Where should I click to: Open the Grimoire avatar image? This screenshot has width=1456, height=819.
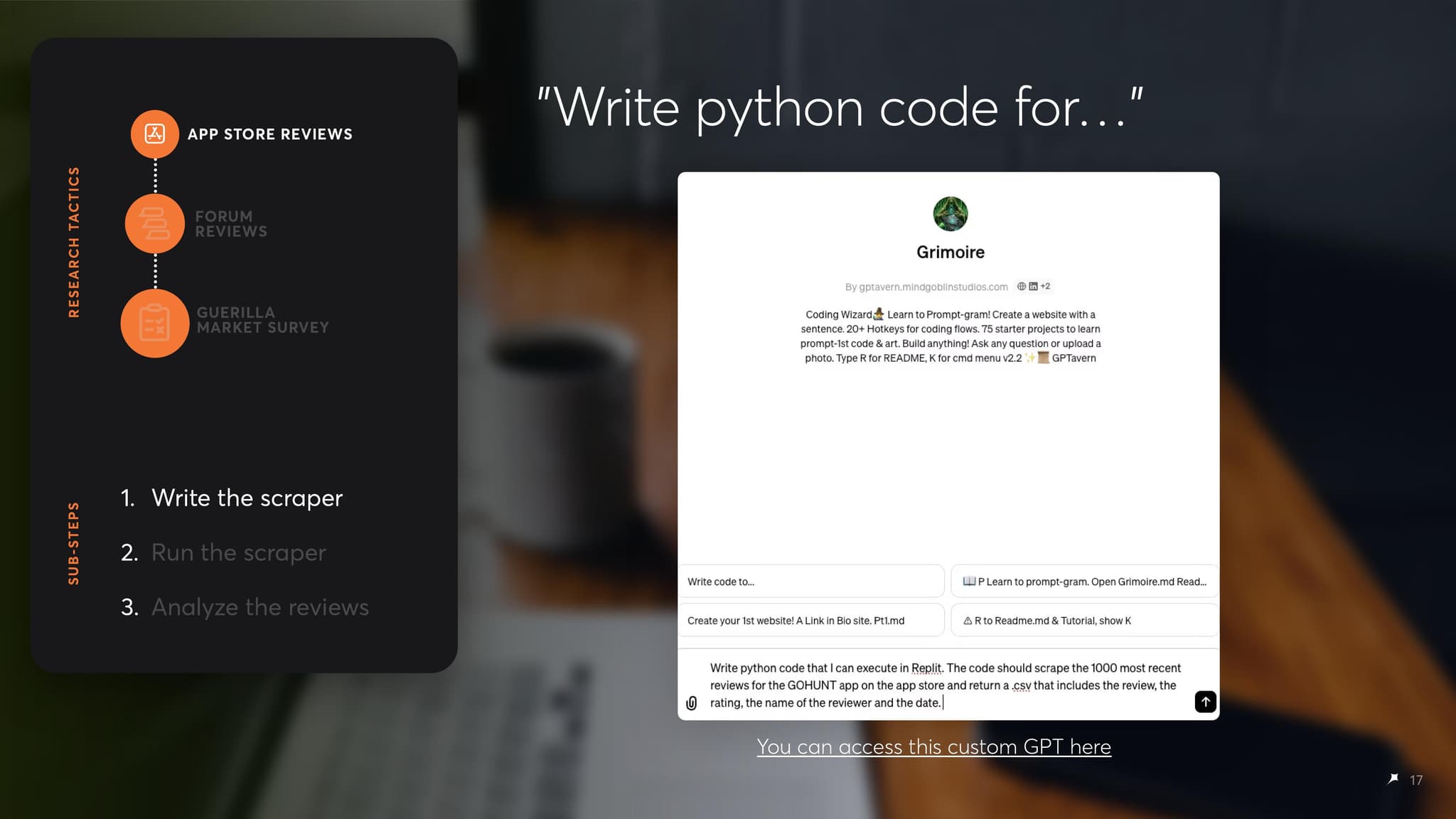[951, 213]
